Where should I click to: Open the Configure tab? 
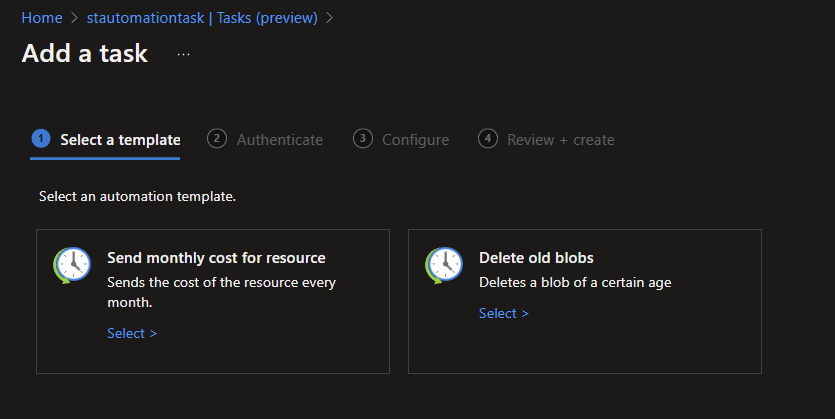pyautogui.click(x=415, y=140)
